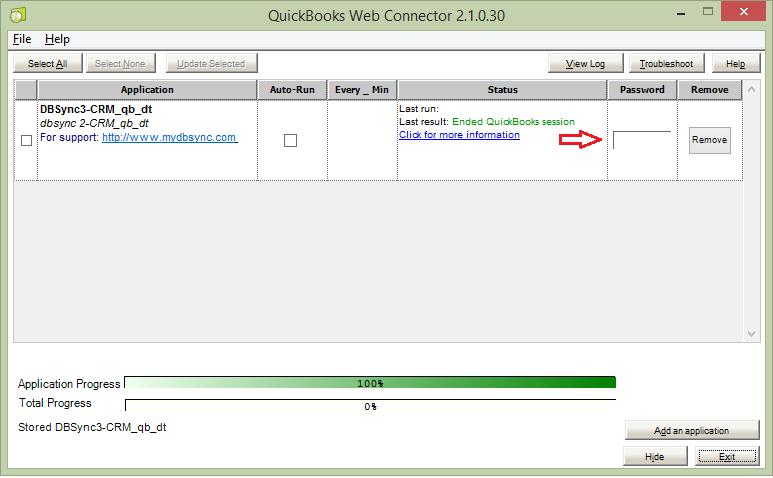Enable the Auto-Run checkbox

click(290, 140)
